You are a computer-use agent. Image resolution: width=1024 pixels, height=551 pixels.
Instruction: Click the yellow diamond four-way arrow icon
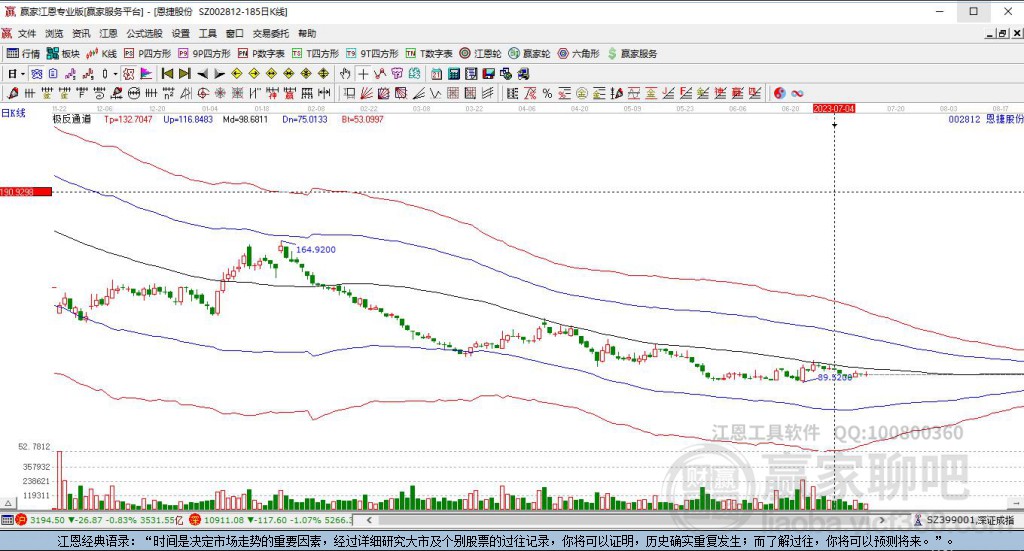click(323, 74)
